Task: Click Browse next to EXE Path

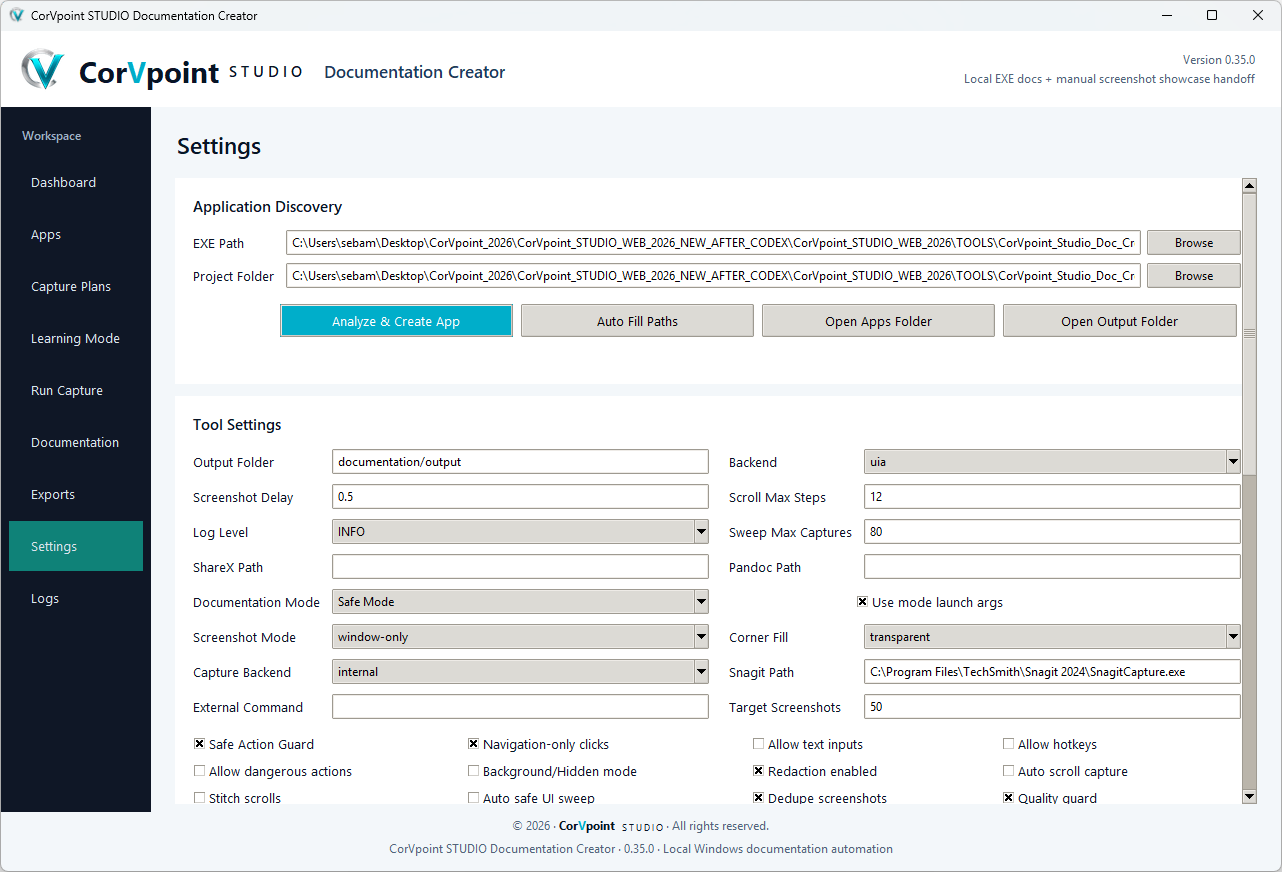Action: pos(1194,243)
